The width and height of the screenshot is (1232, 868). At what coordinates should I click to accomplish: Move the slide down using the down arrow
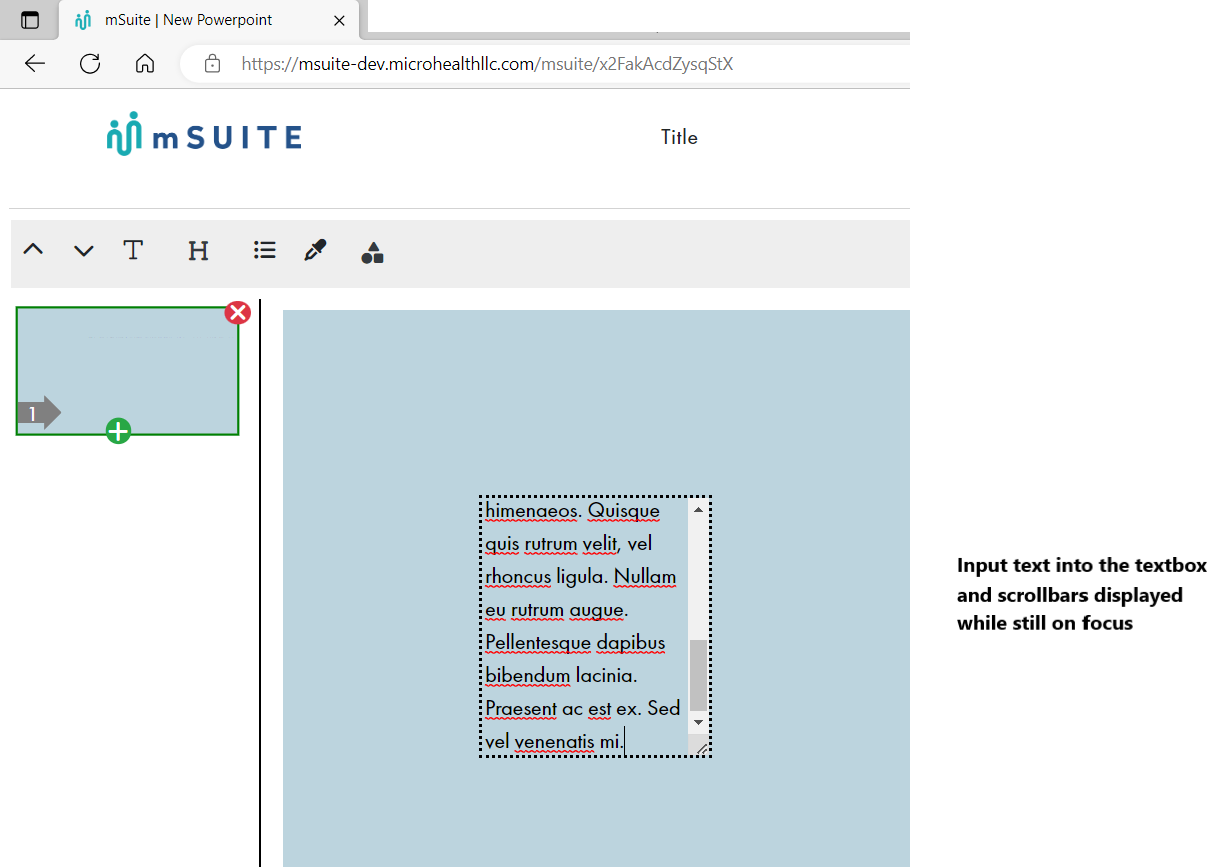83,250
